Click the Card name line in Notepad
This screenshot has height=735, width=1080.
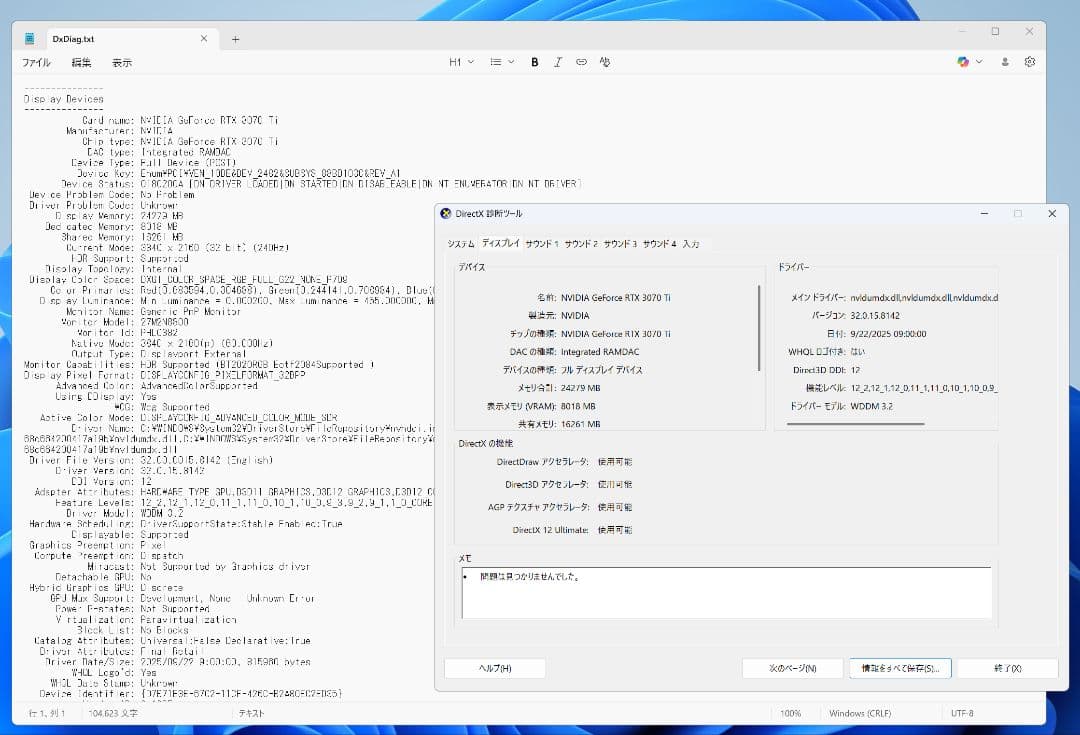point(180,120)
